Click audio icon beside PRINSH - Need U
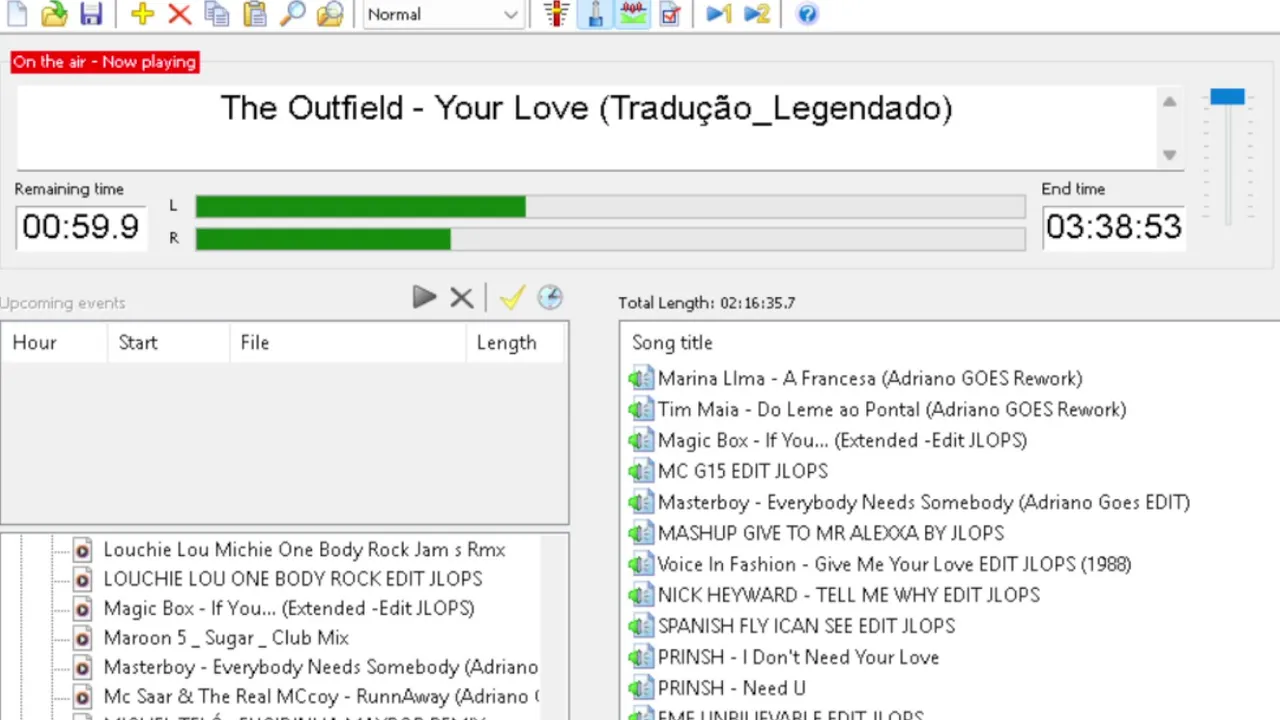Screen dimensions: 1280x720 click(x=640, y=689)
